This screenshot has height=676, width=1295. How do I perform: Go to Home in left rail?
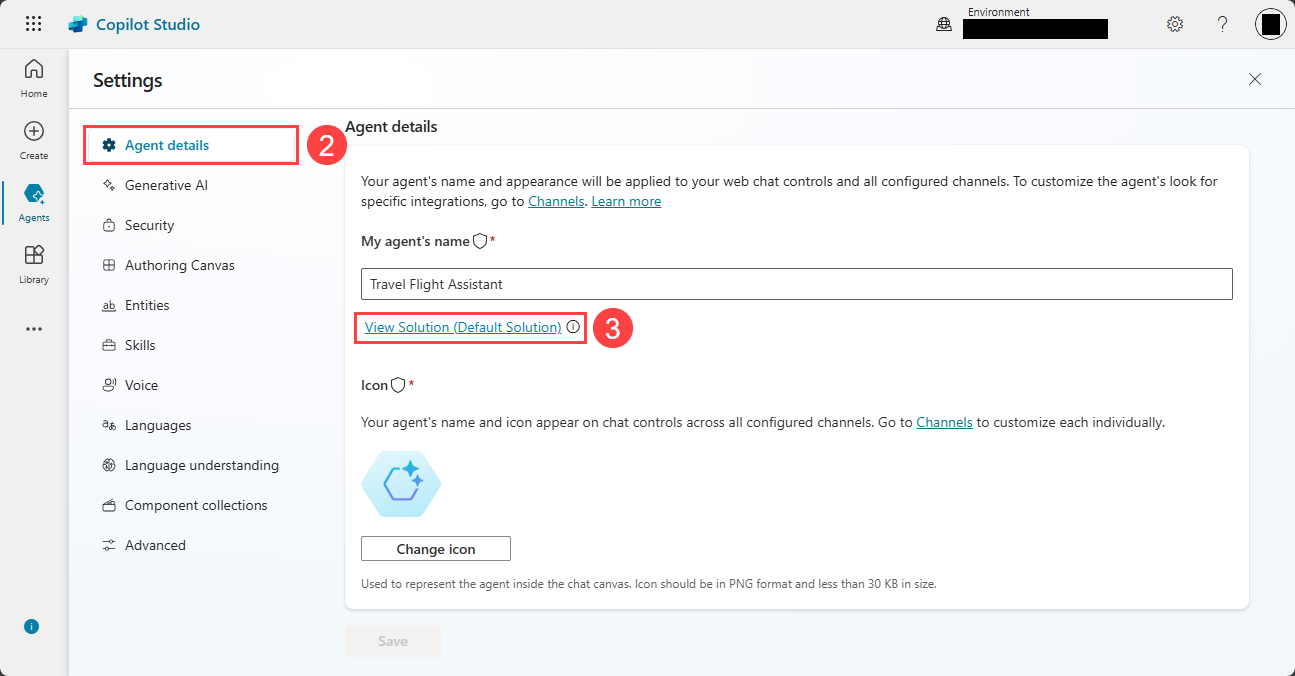point(34,78)
